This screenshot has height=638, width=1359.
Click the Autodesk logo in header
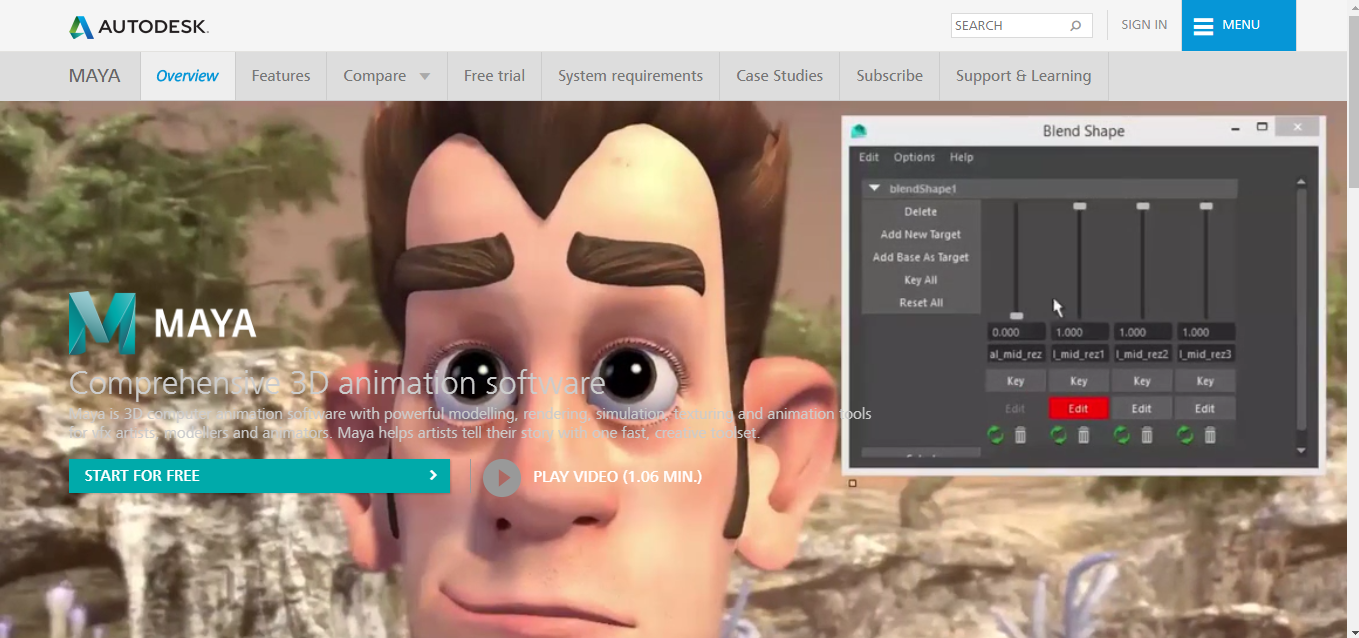pyautogui.click(x=139, y=27)
